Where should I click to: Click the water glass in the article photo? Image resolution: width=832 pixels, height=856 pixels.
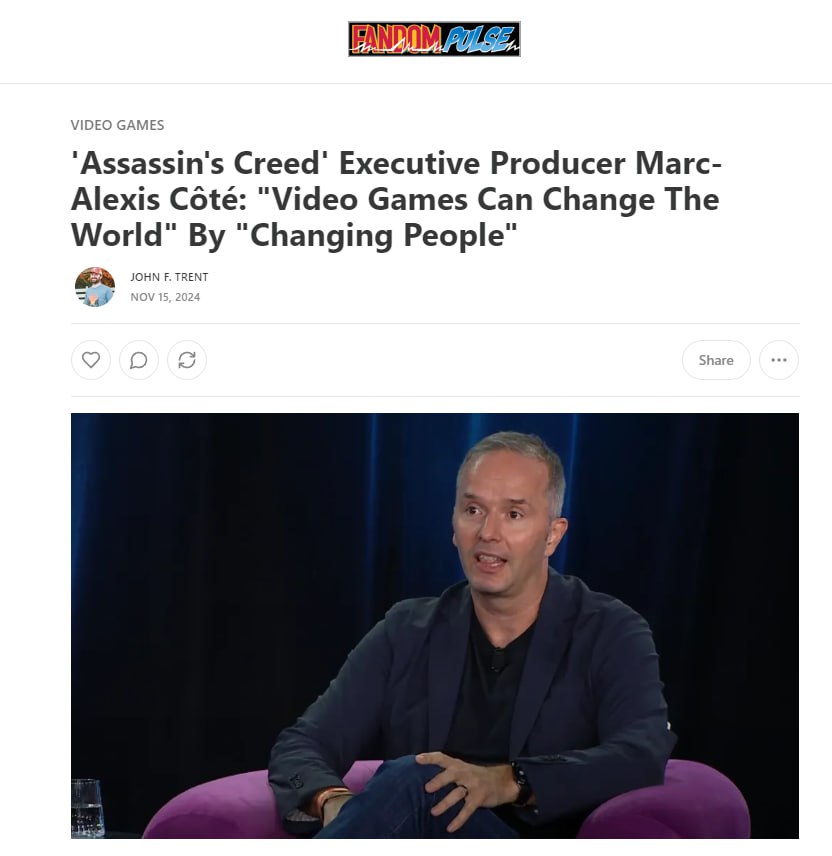coord(87,808)
